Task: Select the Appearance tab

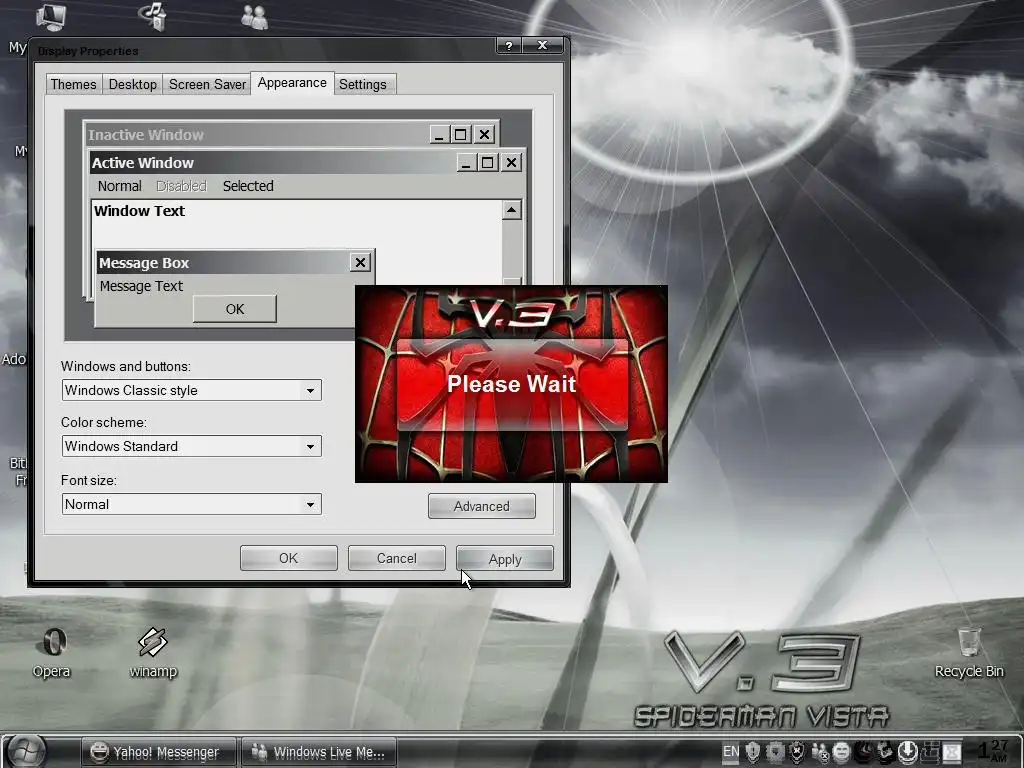Action: coord(292,83)
